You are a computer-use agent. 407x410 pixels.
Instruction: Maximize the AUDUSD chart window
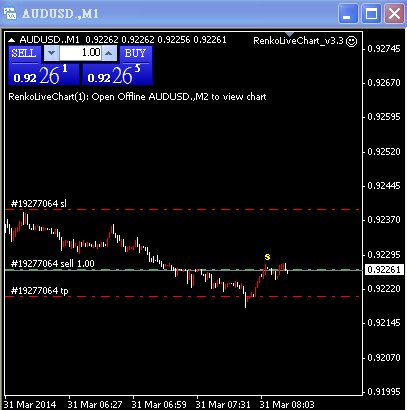click(371, 14)
